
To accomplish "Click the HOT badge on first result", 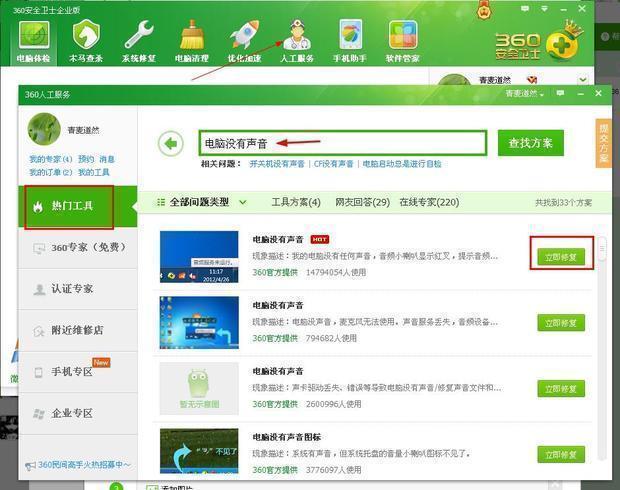I will tap(319, 239).
